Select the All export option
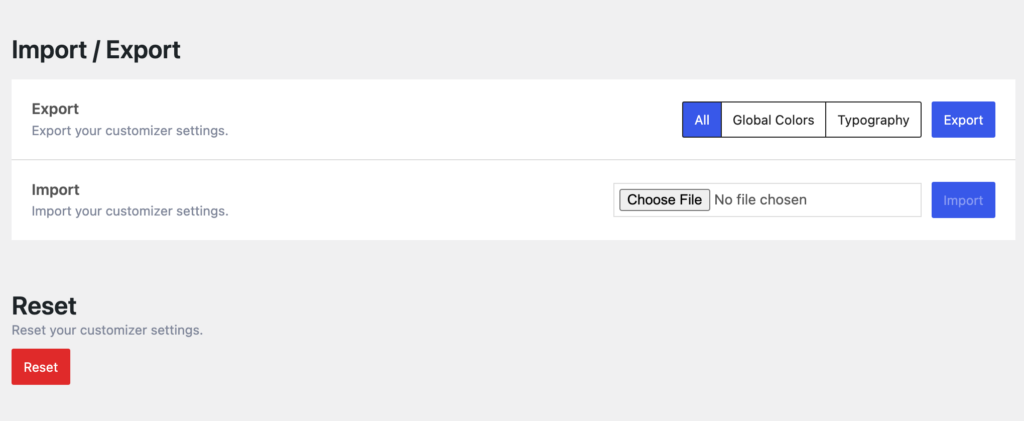This screenshot has width=1024, height=421. pos(702,120)
